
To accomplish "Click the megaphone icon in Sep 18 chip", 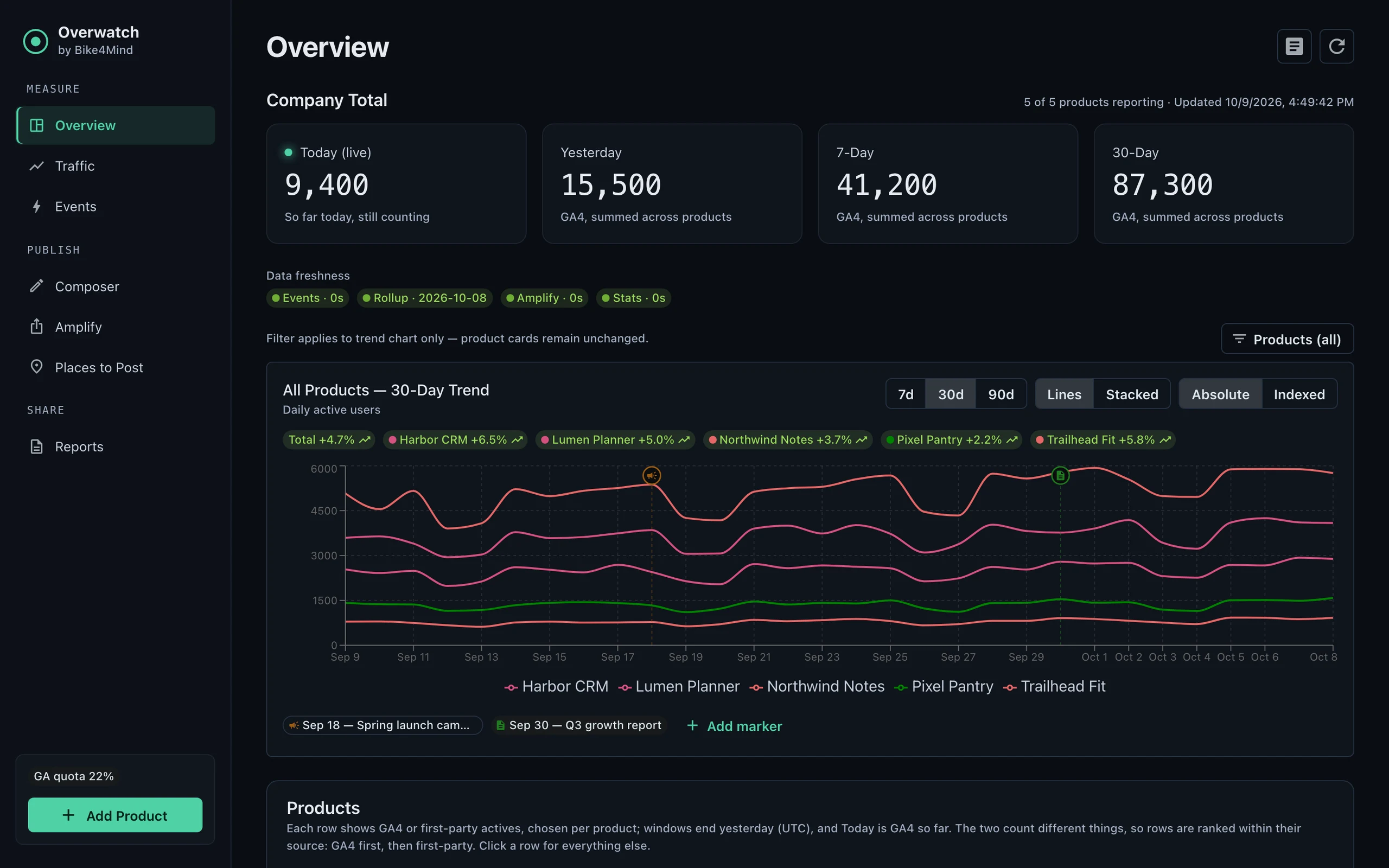I will 294,725.
